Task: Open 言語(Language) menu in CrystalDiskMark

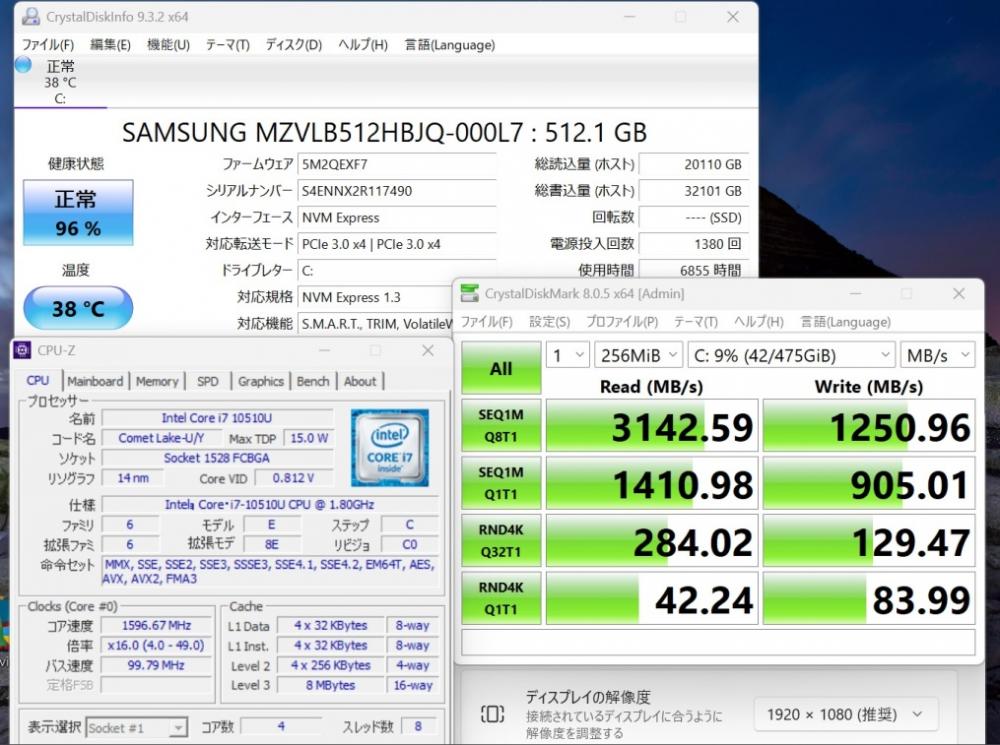Action: tap(846, 321)
